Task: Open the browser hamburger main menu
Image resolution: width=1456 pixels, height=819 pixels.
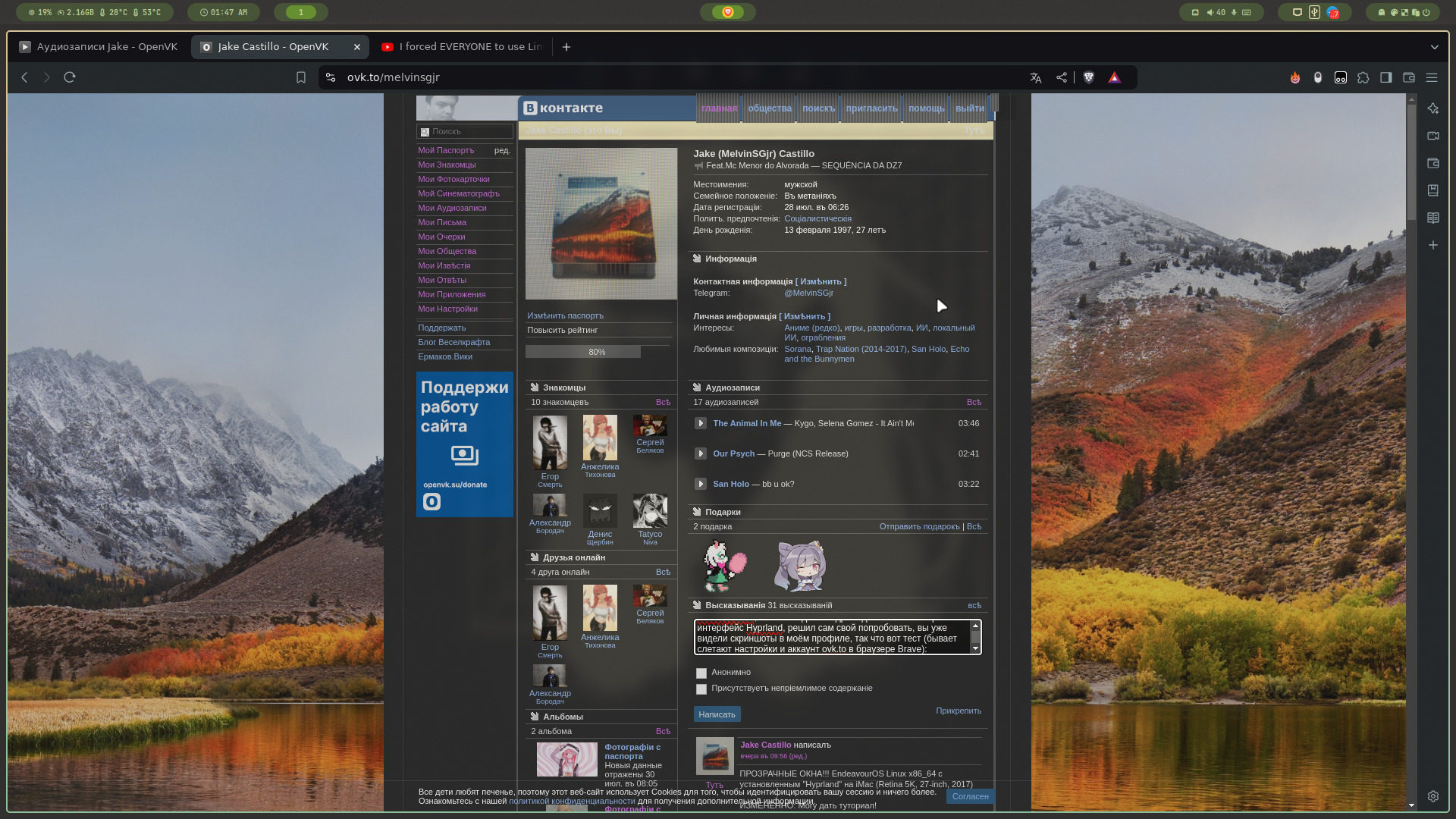Action: click(1432, 77)
